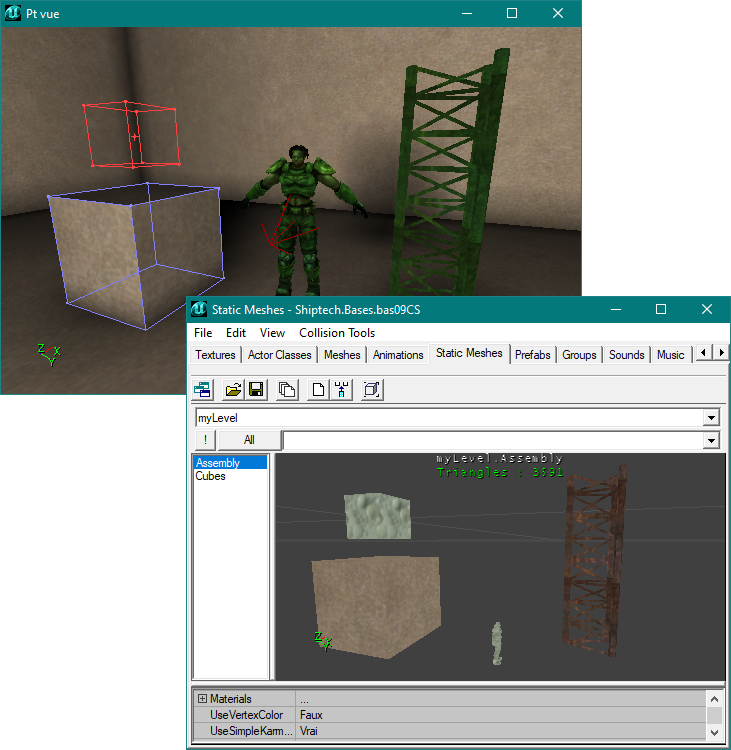The height and width of the screenshot is (750, 731).
Task: Click the Vrai value of UseSimpleKarm
Action: 501,731
